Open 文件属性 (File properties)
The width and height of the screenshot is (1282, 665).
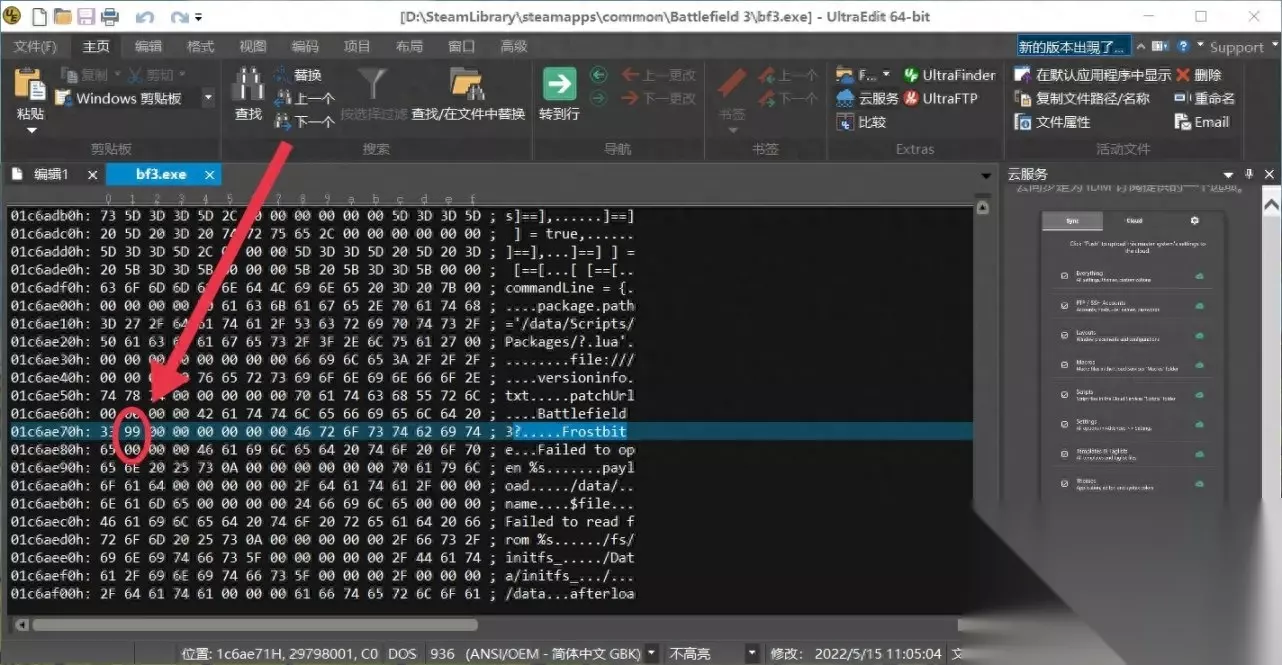pyautogui.click(x=1052, y=122)
